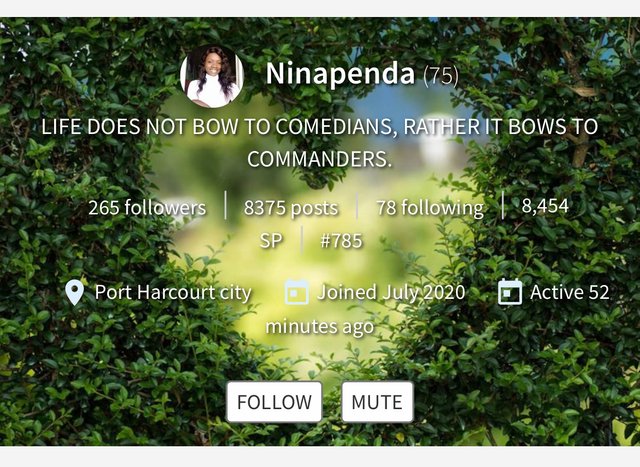Click the Ninapenda username heading

(340, 73)
